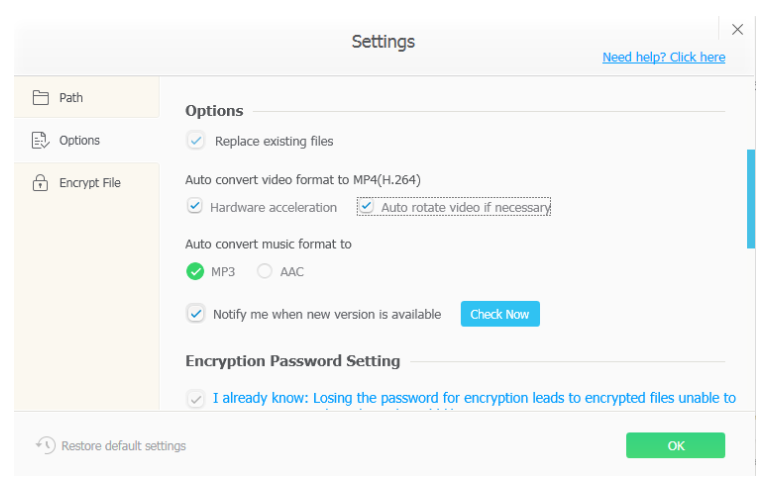Select MP3 music format radio button
This screenshot has width=766, height=486.
pyautogui.click(x=195, y=271)
